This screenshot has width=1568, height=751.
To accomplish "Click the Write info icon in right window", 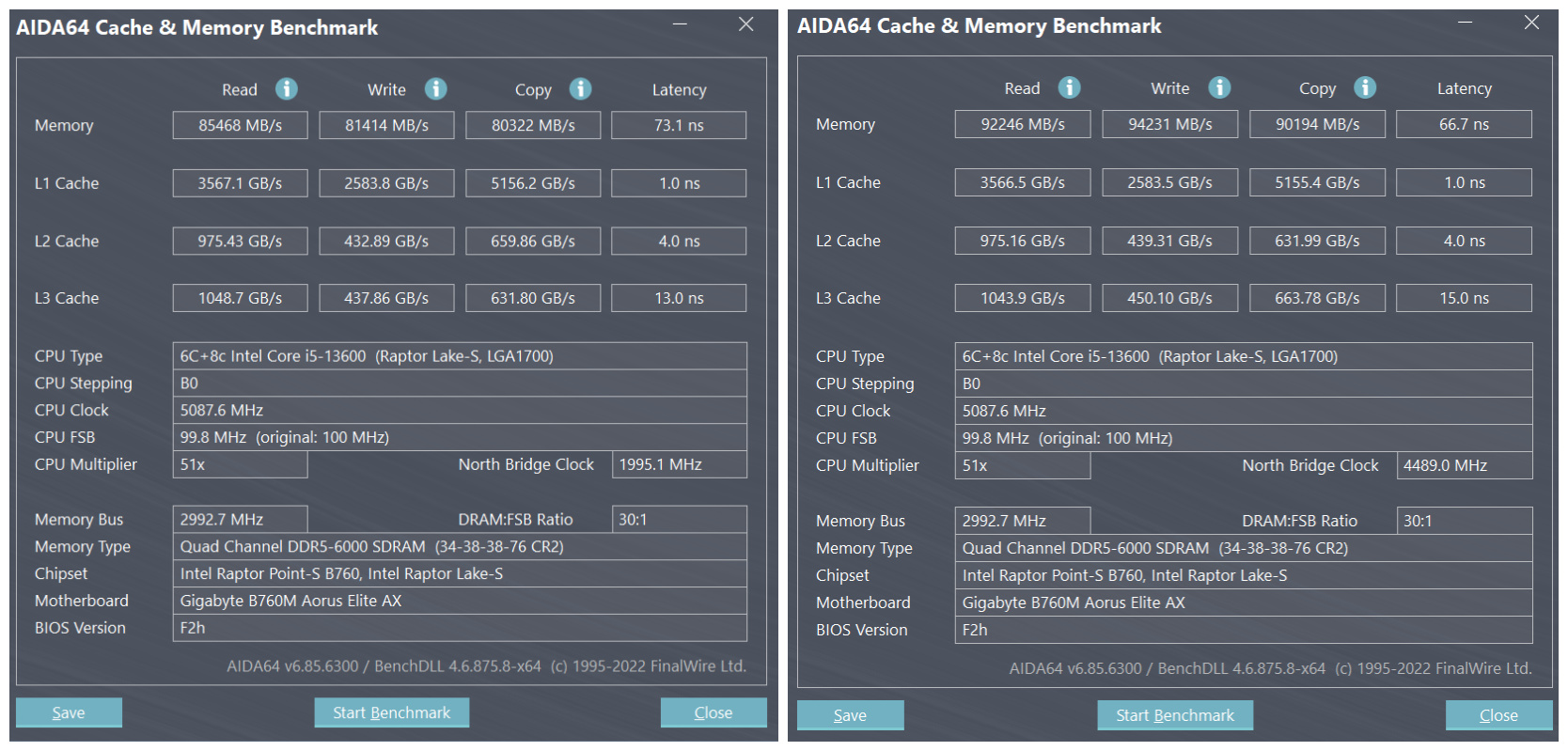I will tap(1219, 87).
